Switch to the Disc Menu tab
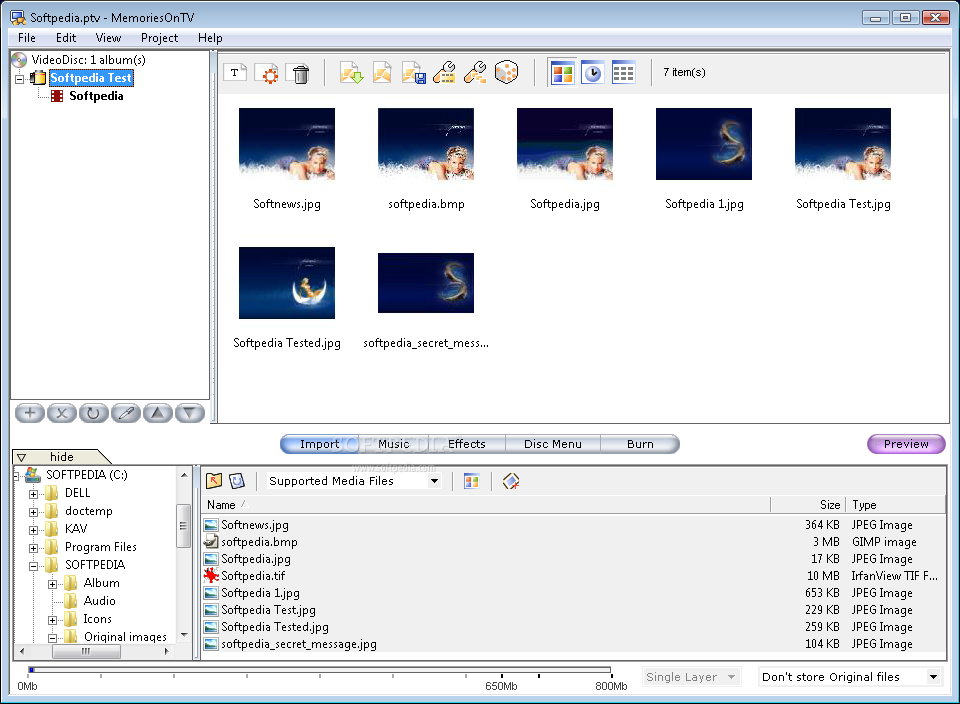The width and height of the screenshot is (960, 704). click(x=553, y=444)
